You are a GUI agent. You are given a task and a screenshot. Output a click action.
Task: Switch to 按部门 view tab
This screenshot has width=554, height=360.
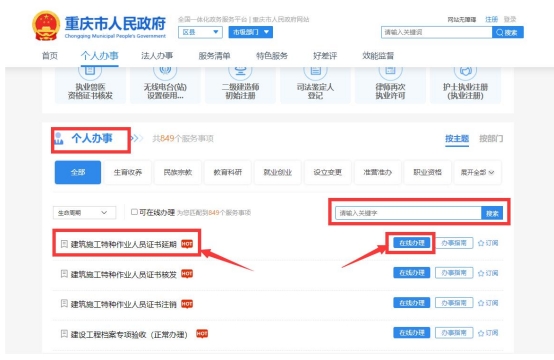click(x=491, y=138)
